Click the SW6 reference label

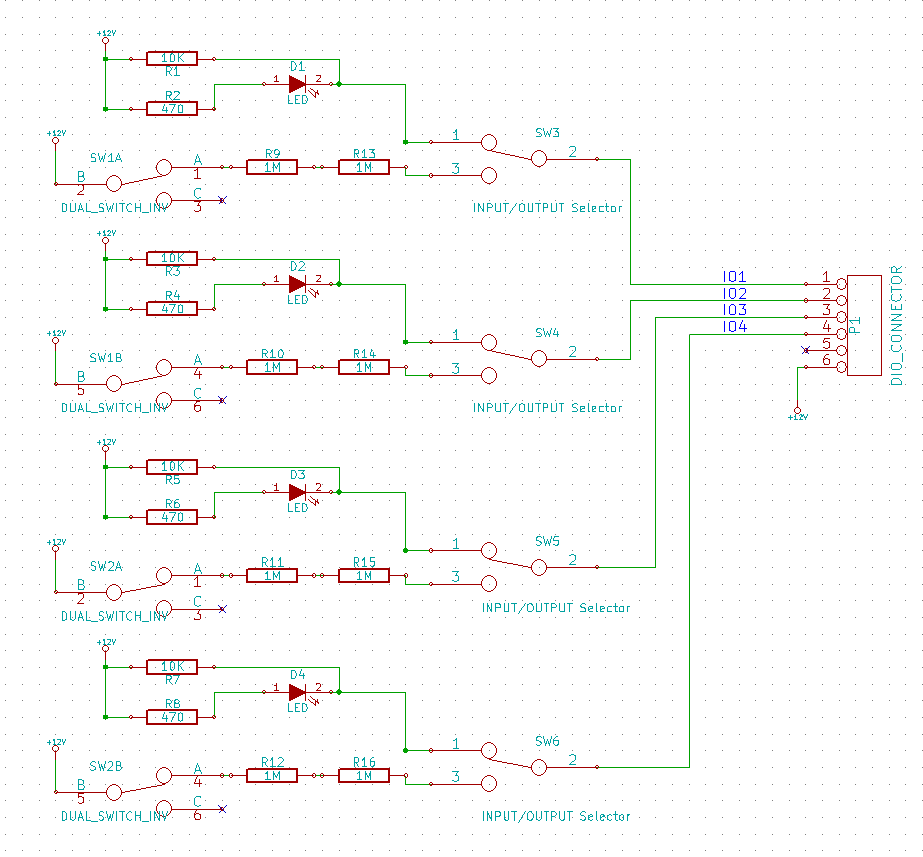[547, 742]
